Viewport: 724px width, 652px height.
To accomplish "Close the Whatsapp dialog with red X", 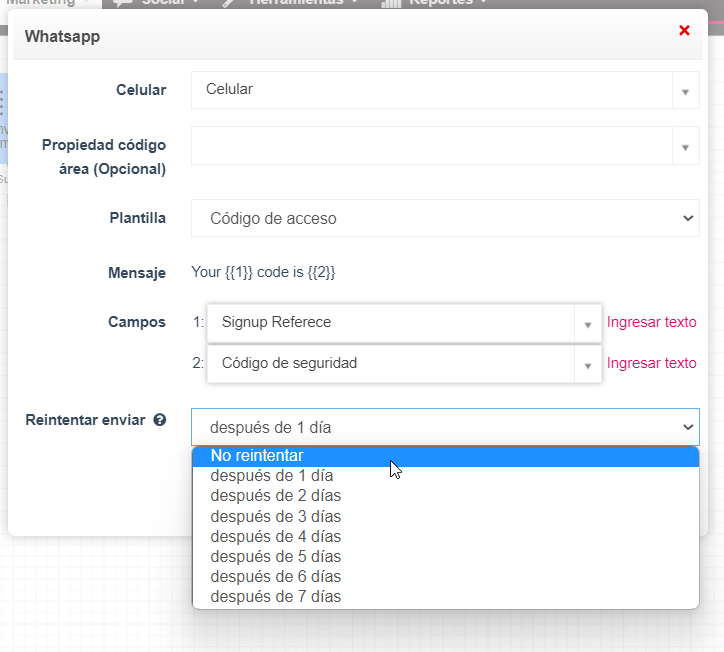I will click(684, 30).
